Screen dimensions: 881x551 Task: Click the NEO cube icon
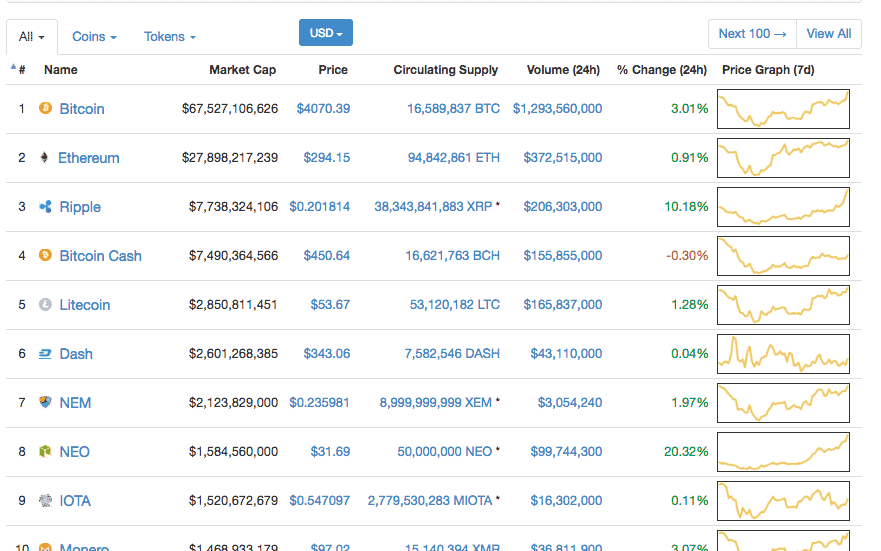click(x=46, y=451)
